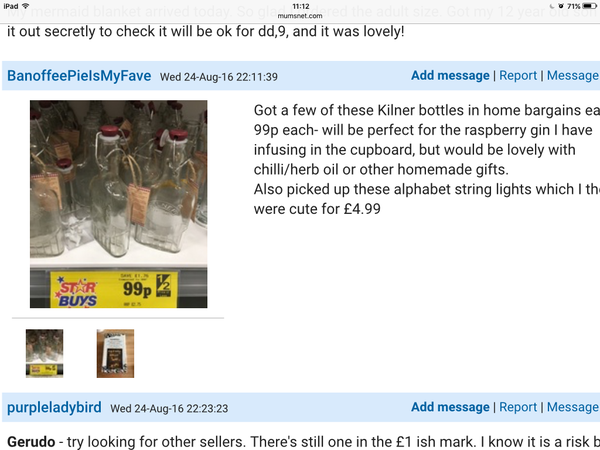Report purpleladybird's post
Viewport: 600px width, 450px height.
(518, 407)
